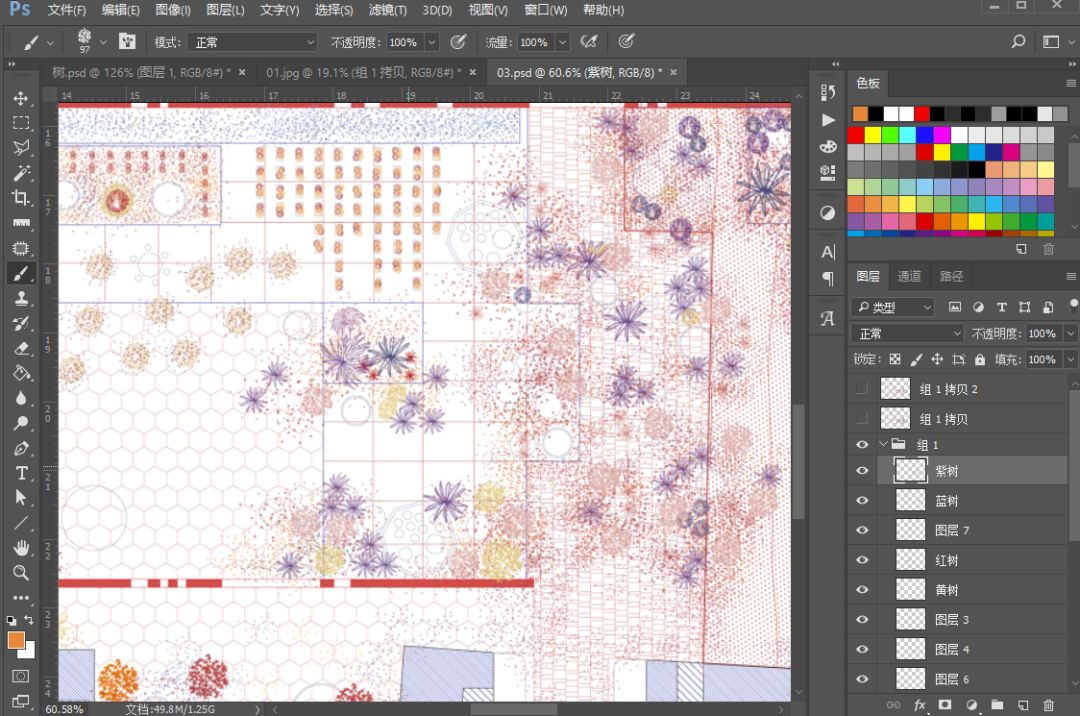The image size is (1080, 716).
Task: Hide the 蓝树 layer
Action: [862, 501]
